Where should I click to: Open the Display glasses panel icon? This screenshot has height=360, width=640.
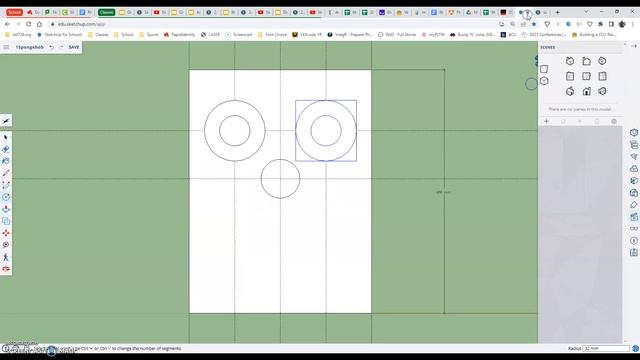[x=633, y=229]
